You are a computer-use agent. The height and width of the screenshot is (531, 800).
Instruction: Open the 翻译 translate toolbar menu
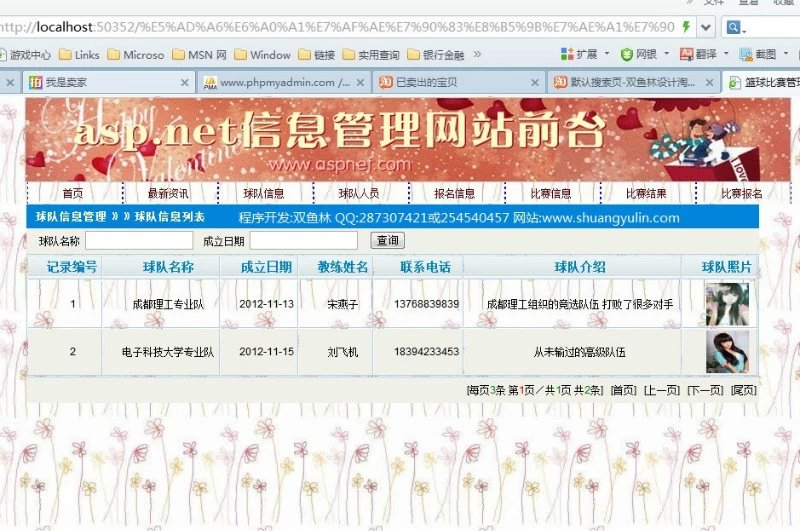coord(704,54)
